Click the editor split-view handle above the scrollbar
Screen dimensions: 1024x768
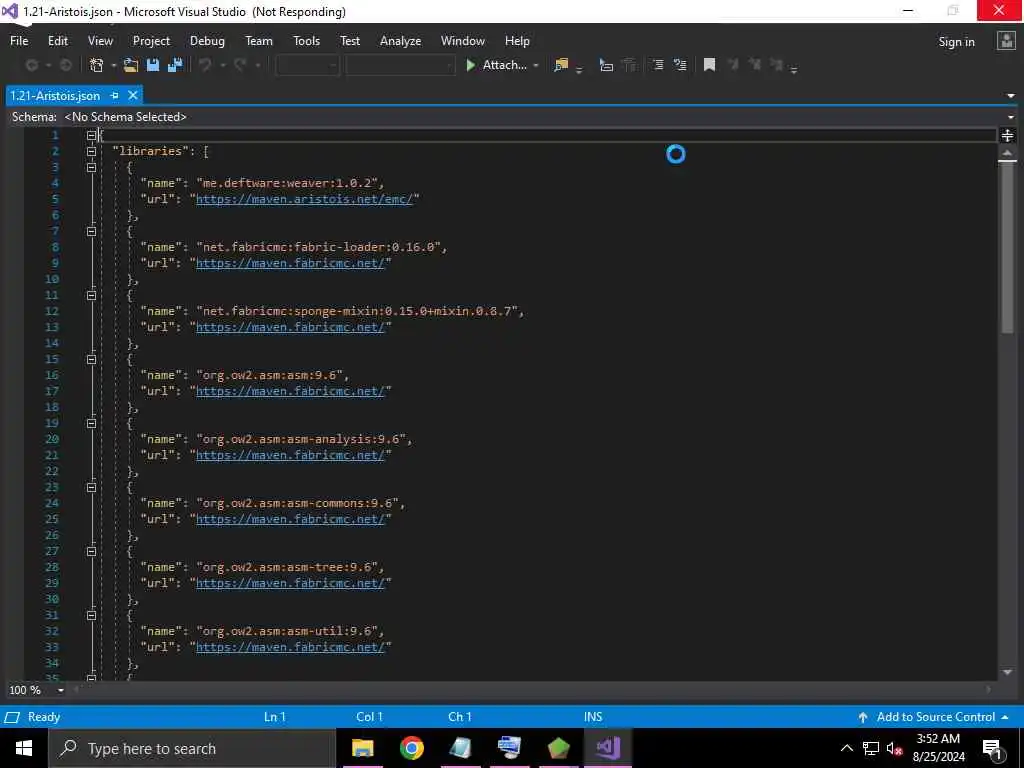[x=1007, y=135]
